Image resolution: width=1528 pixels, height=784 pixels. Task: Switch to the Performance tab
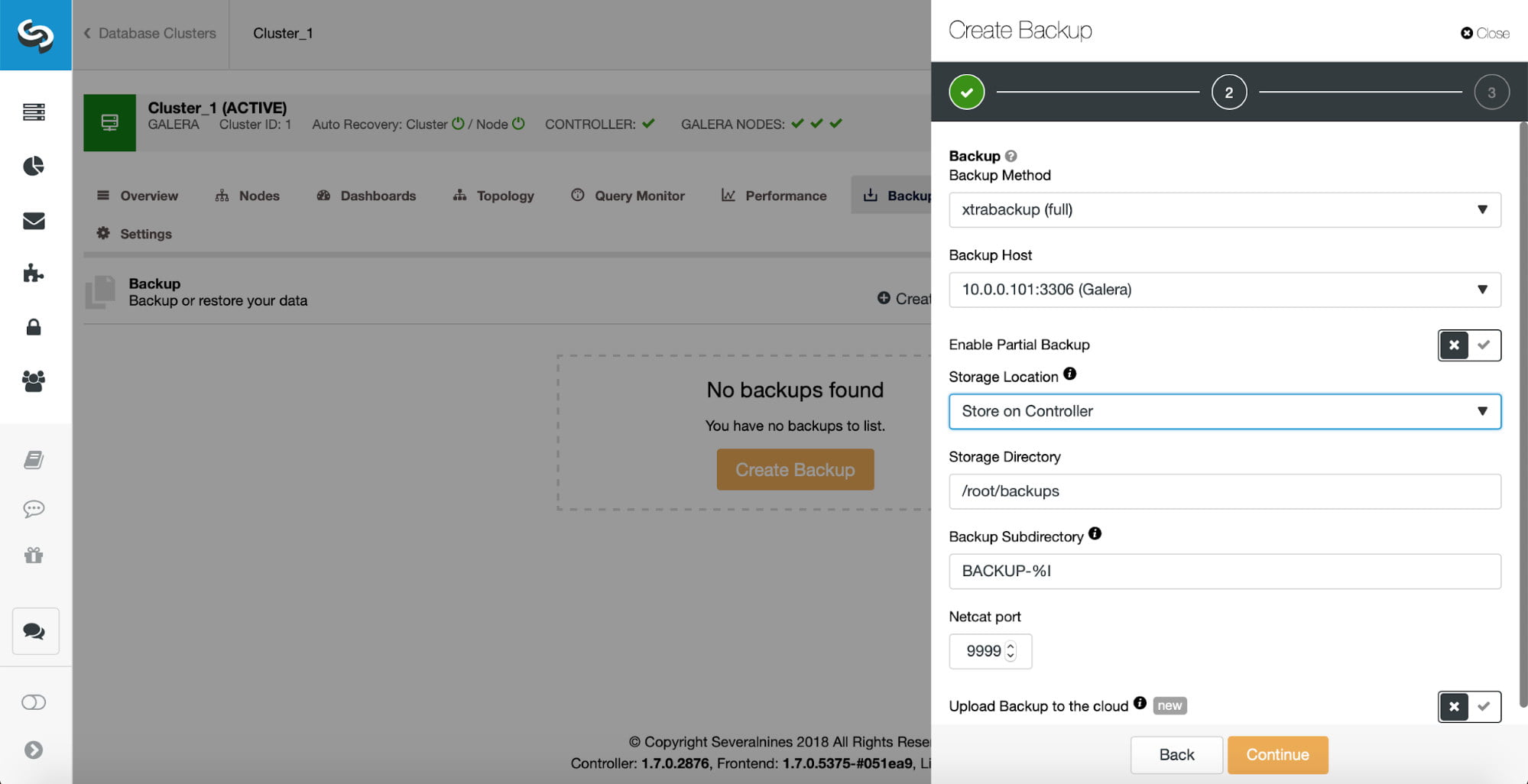pos(774,196)
